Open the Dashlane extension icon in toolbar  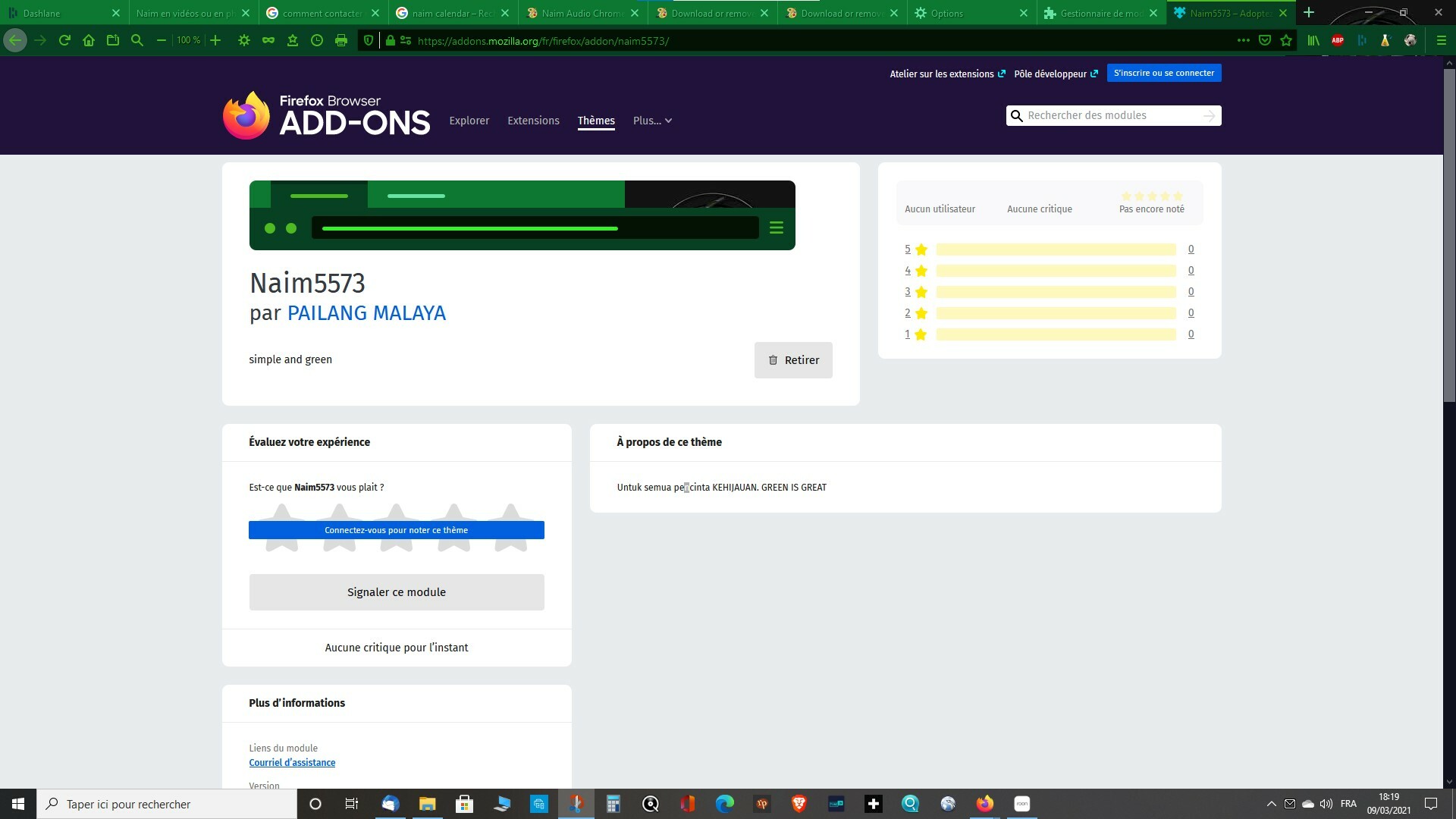(x=1362, y=40)
